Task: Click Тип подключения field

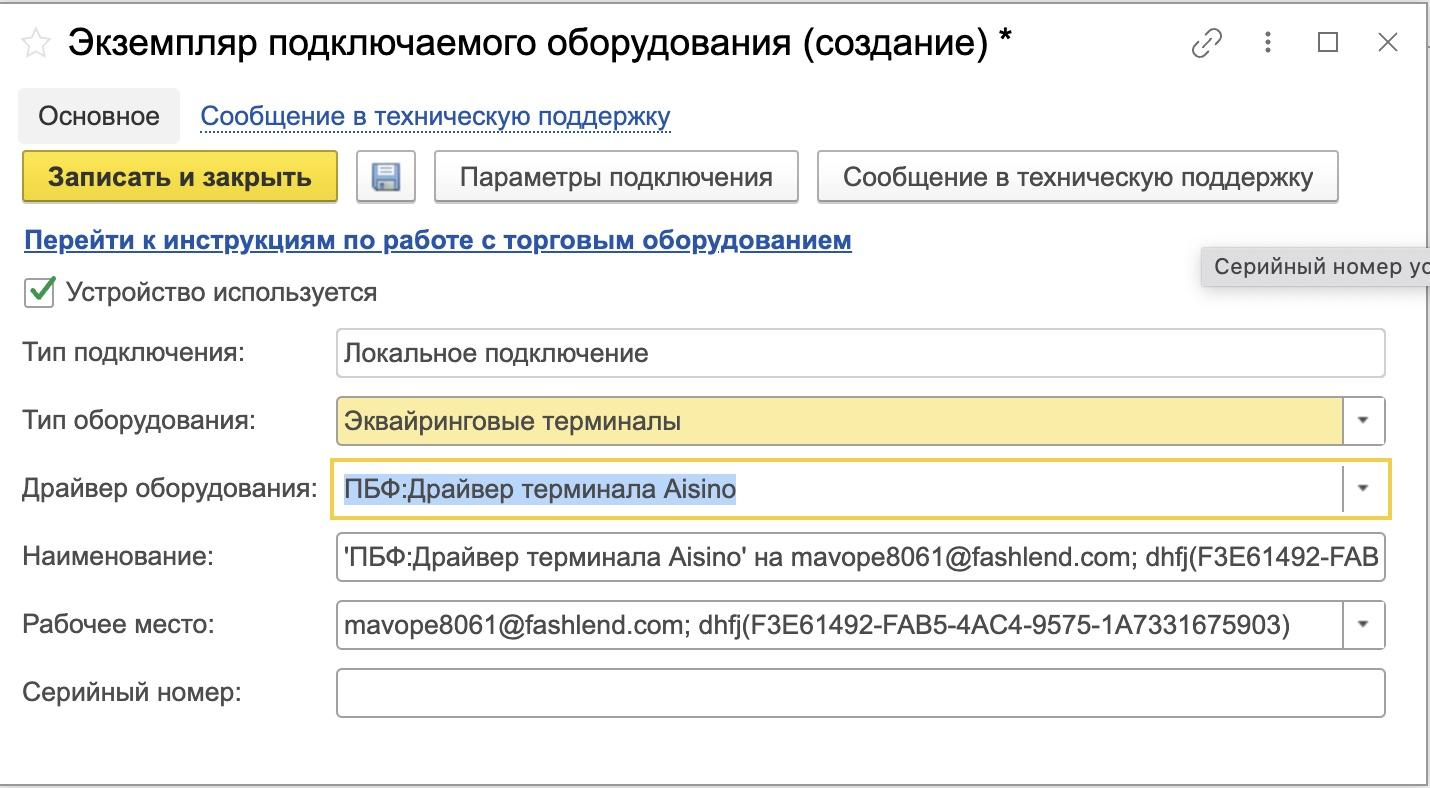Action: [x=860, y=353]
